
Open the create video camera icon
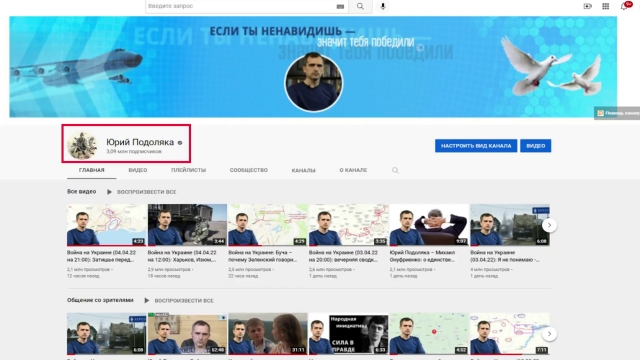[587, 6]
